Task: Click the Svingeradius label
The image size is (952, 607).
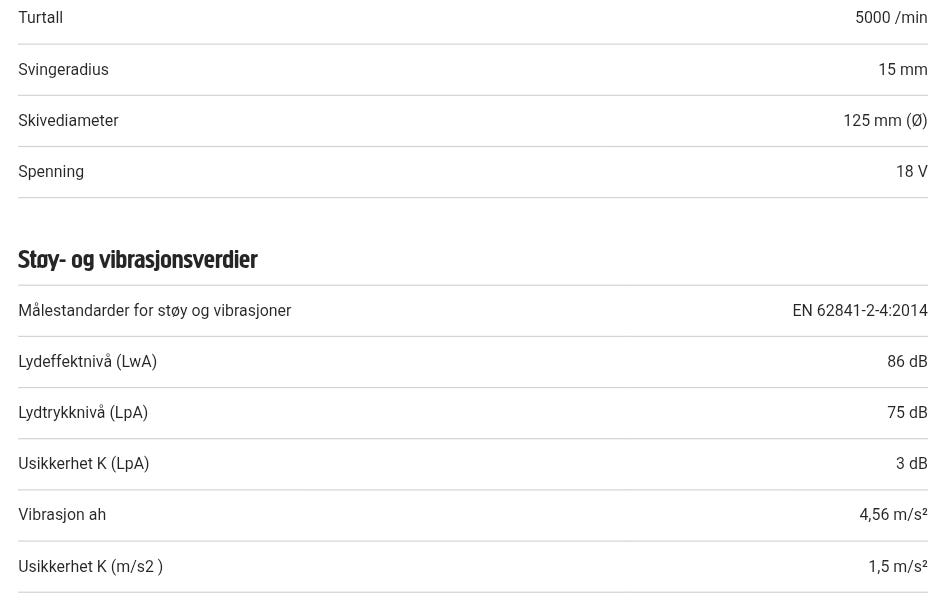Action: pyautogui.click(x=63, y=70)
